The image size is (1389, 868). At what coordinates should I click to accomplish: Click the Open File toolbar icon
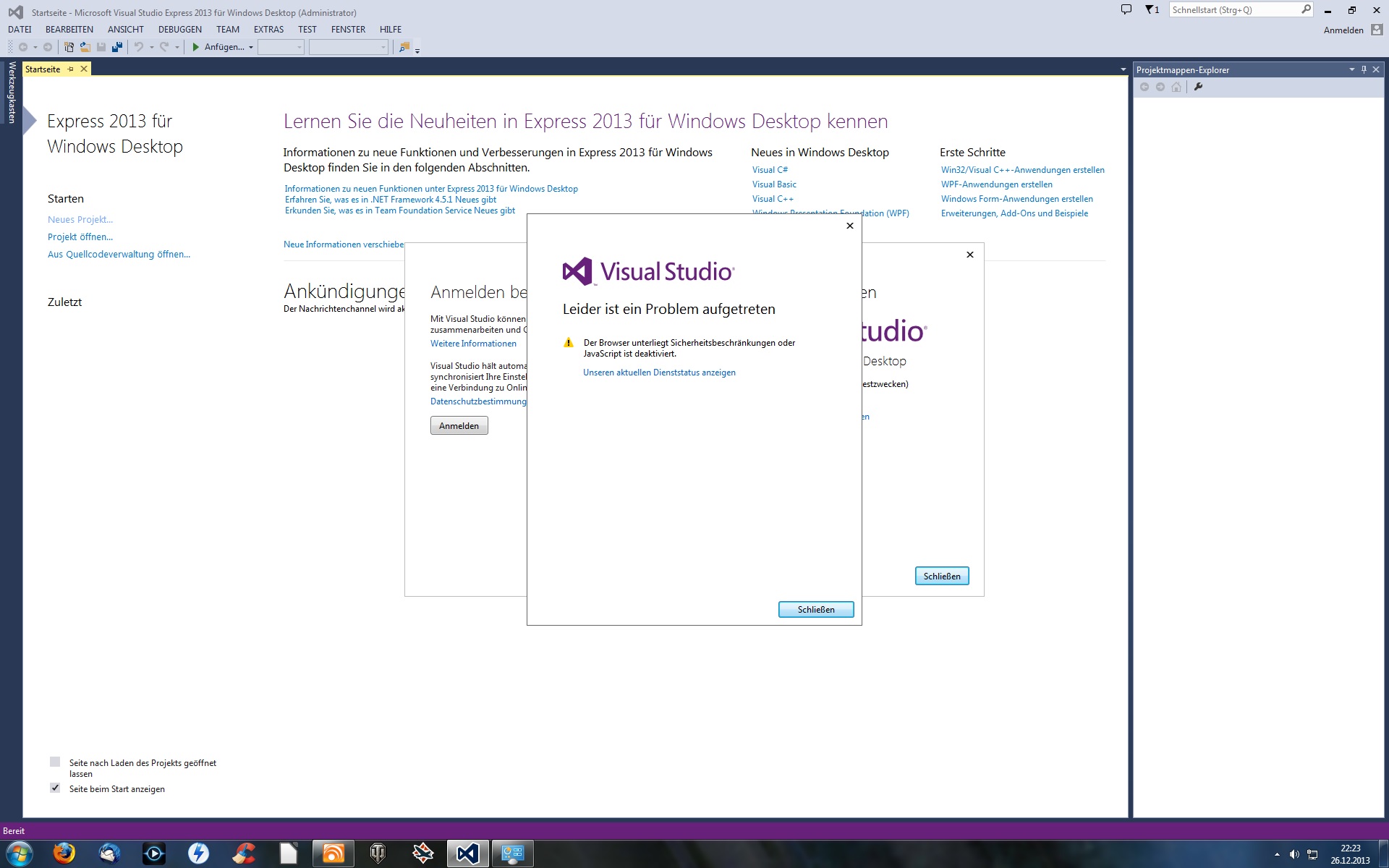85,47
